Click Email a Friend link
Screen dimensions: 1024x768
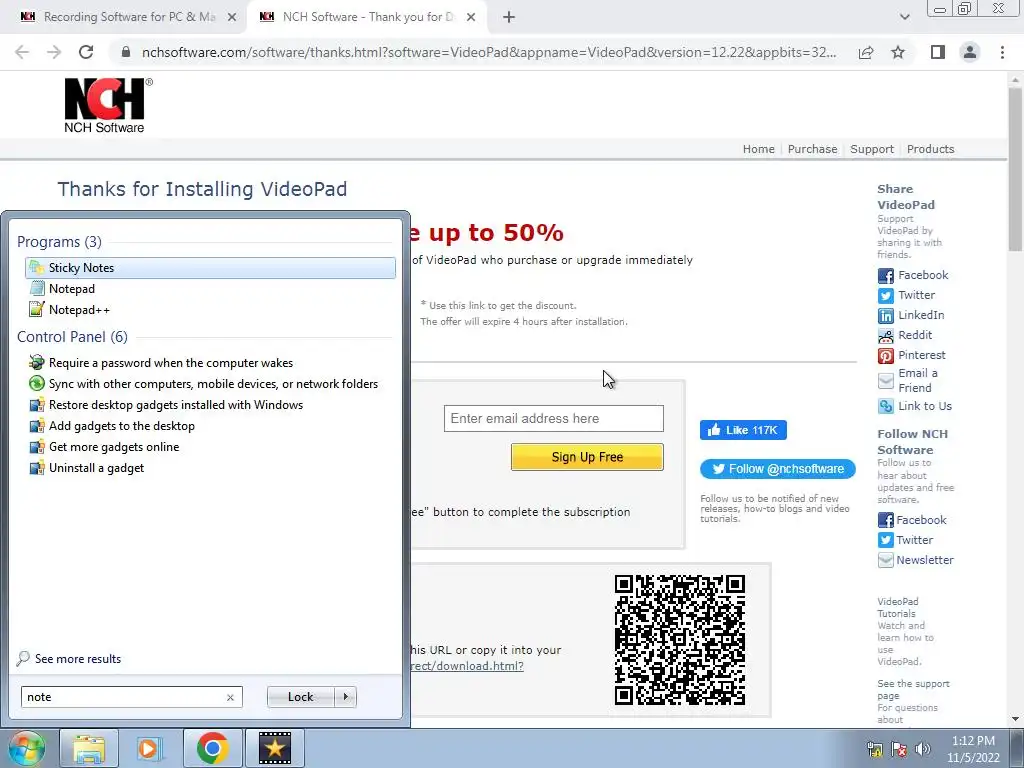tap(908, 380)
